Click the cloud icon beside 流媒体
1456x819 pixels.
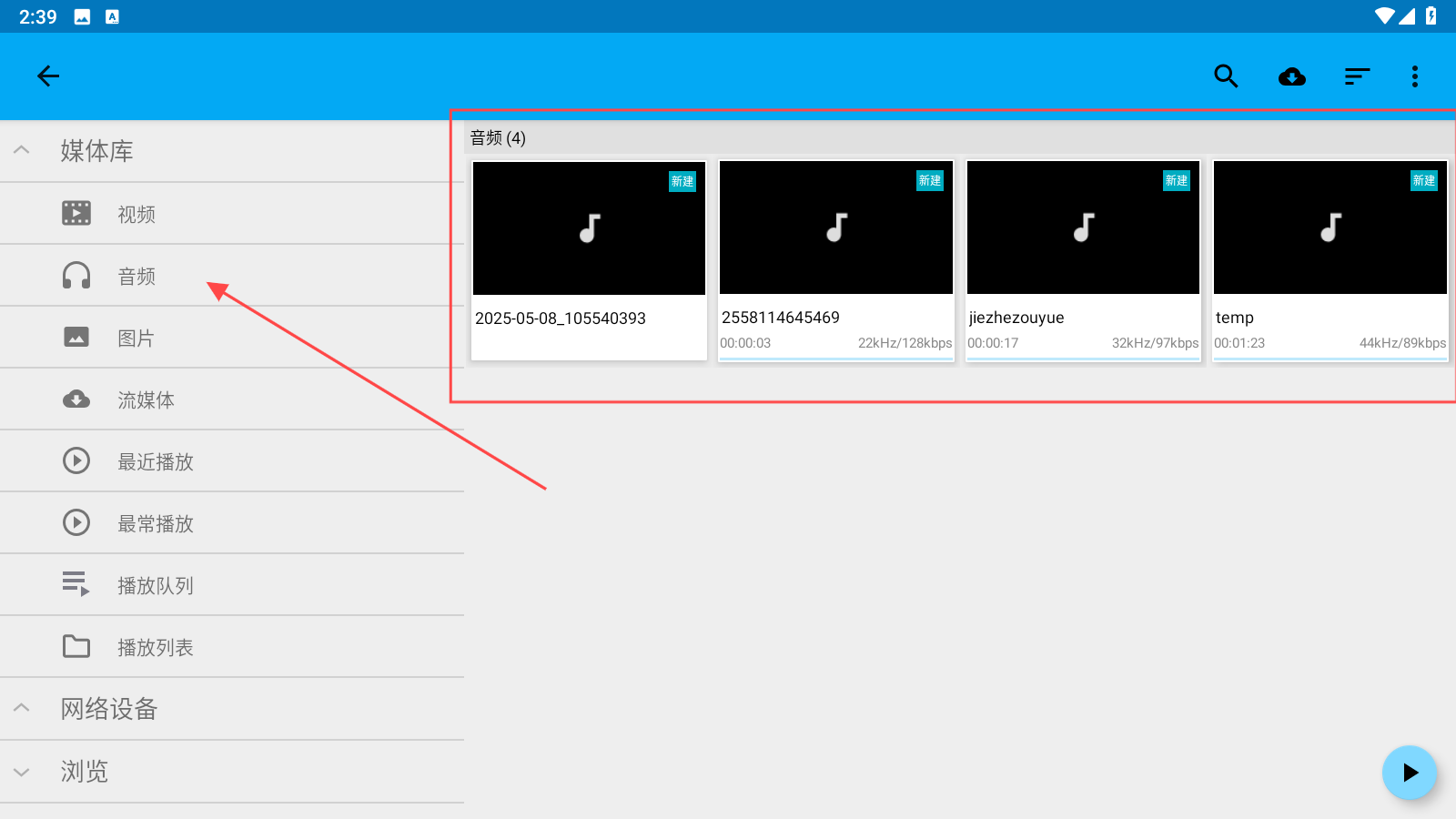point(76,399)
